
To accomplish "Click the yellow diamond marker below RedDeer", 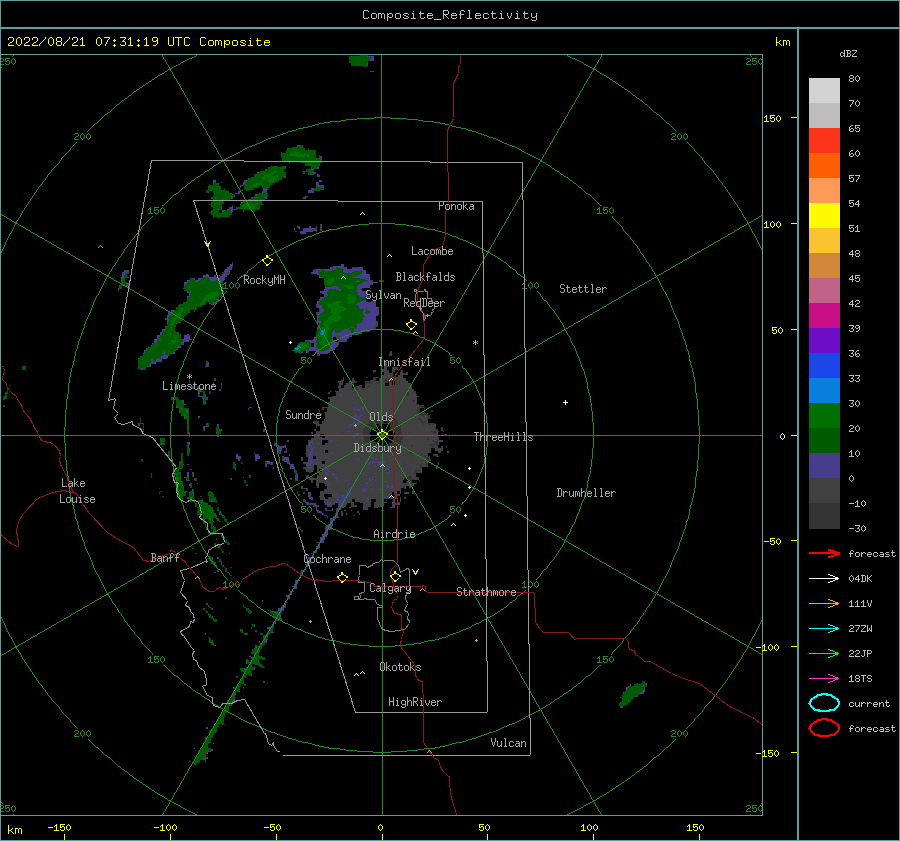I will pos(411,325).
